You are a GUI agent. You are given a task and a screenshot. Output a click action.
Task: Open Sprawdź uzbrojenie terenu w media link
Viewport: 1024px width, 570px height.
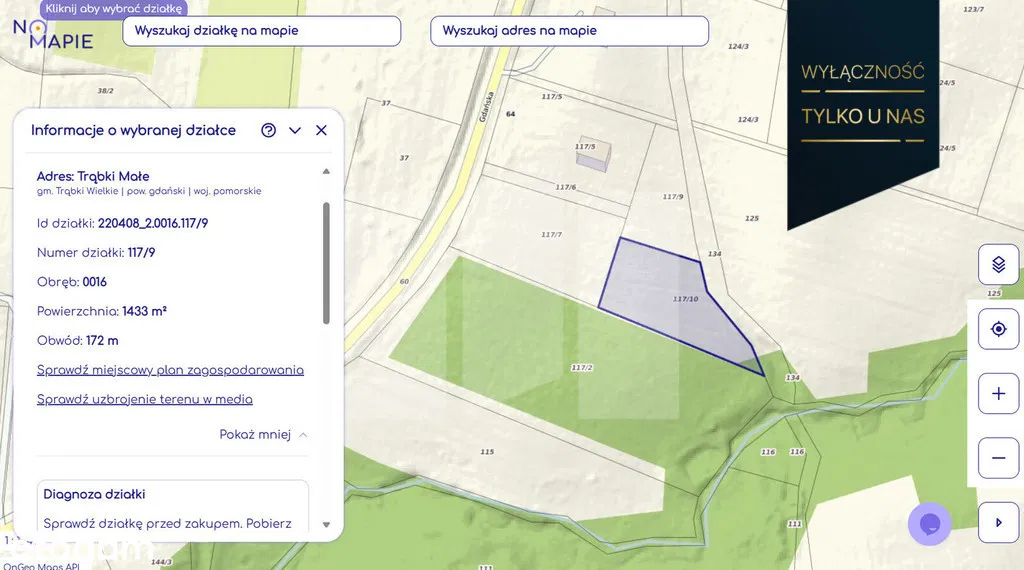144,399
